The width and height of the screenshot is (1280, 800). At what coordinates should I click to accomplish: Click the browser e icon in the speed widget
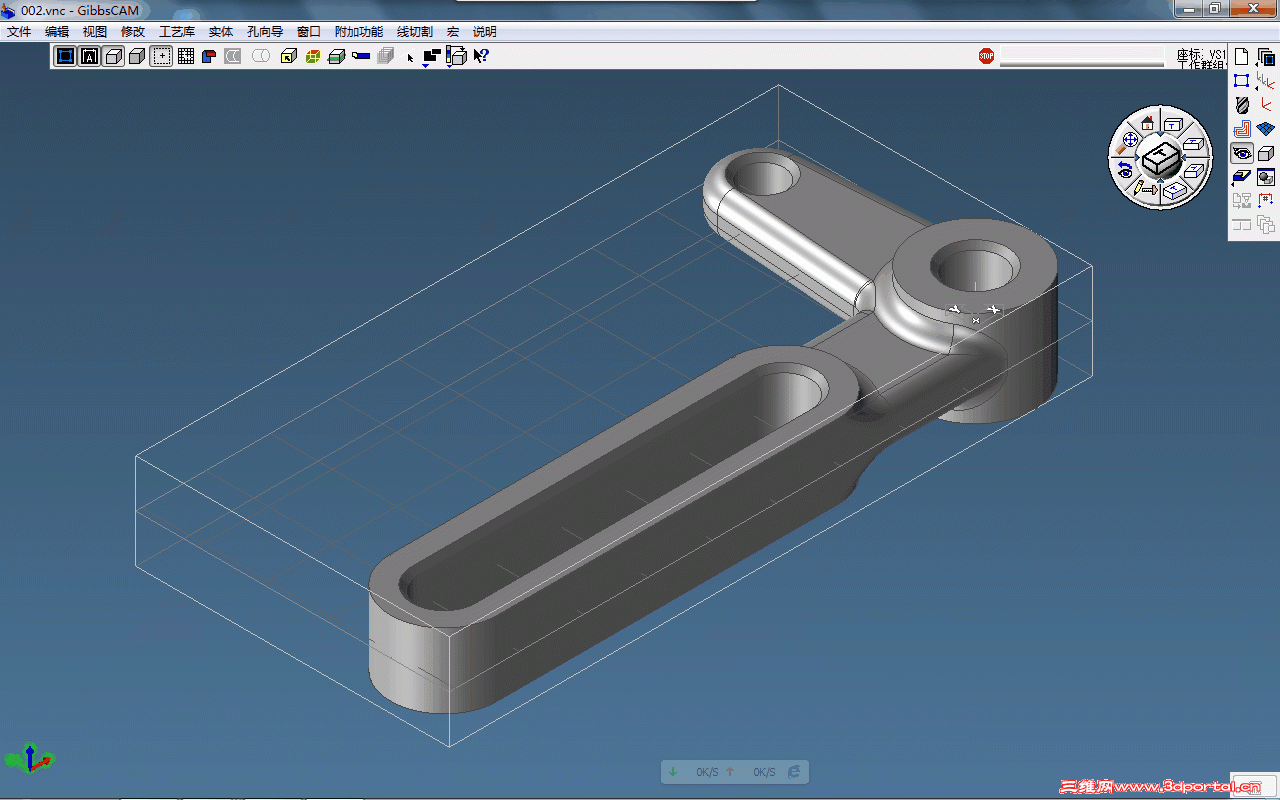click(794, 772)
